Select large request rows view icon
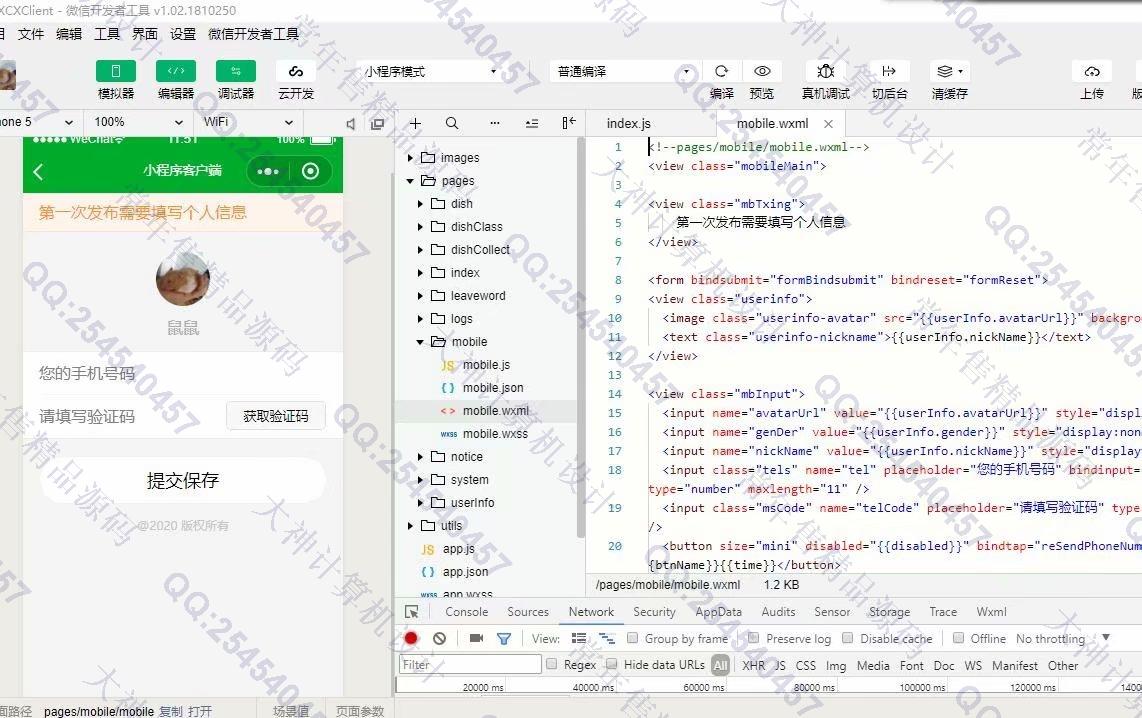Viewport: 1142px width, 718px height. tap(579, 639)
